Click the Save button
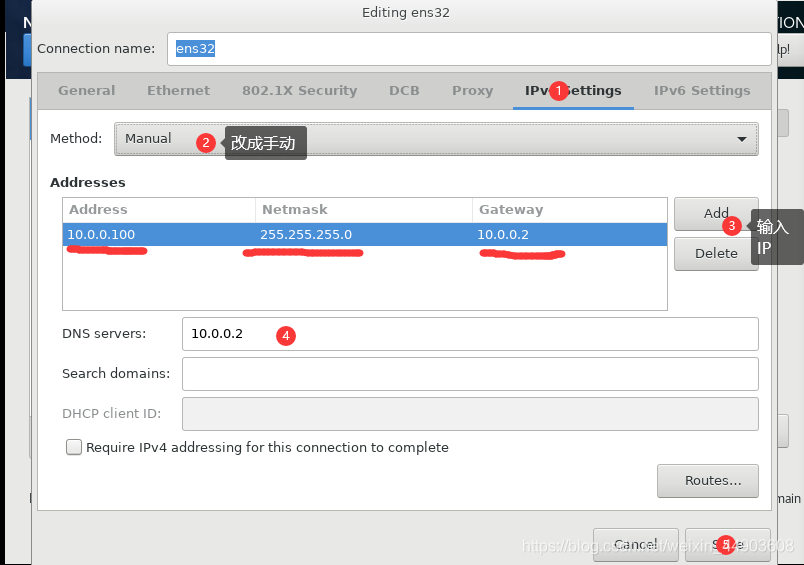Viewport: 804px width, 565px height. [x=727, y=544]
